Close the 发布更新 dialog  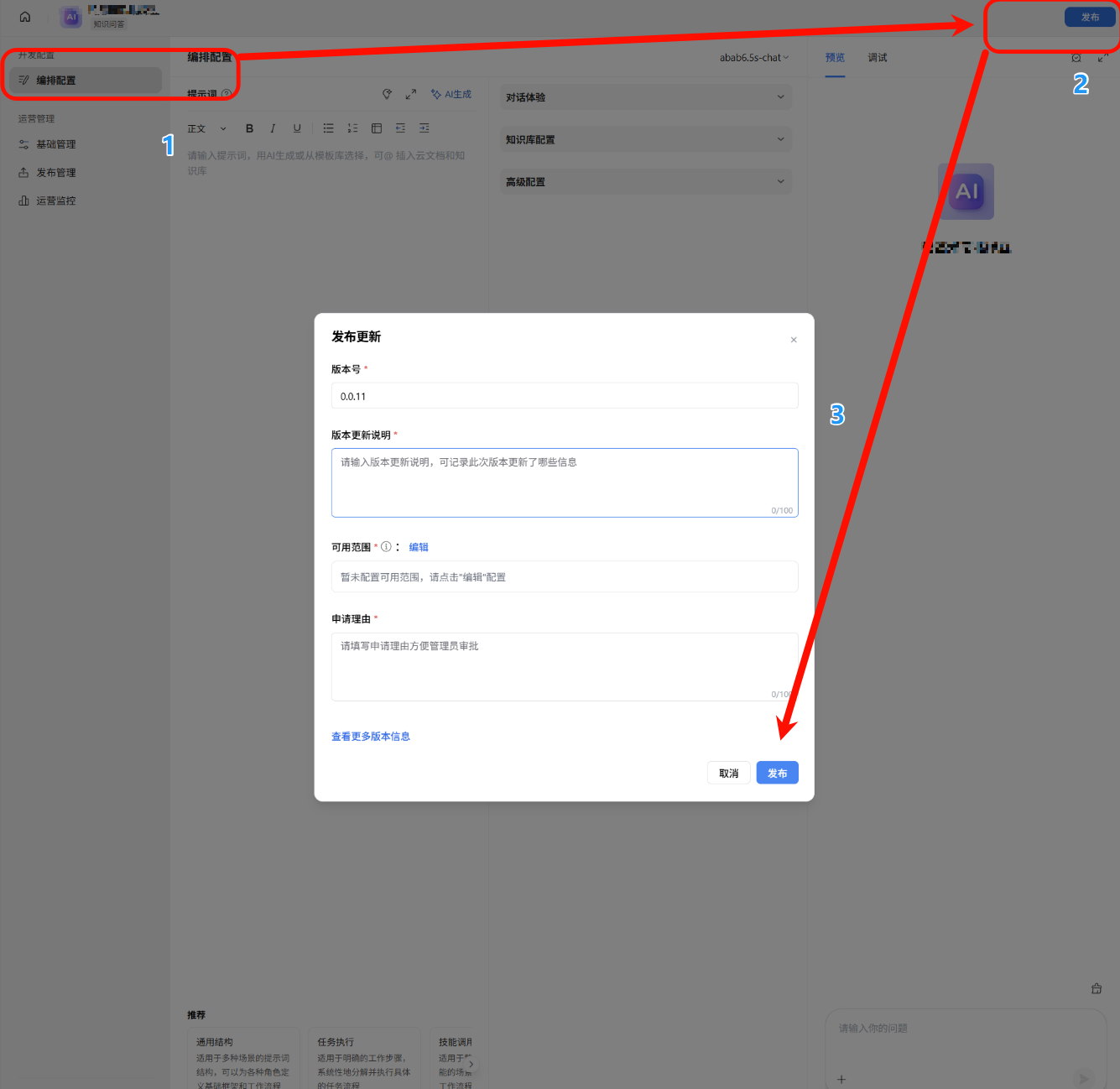794,340
